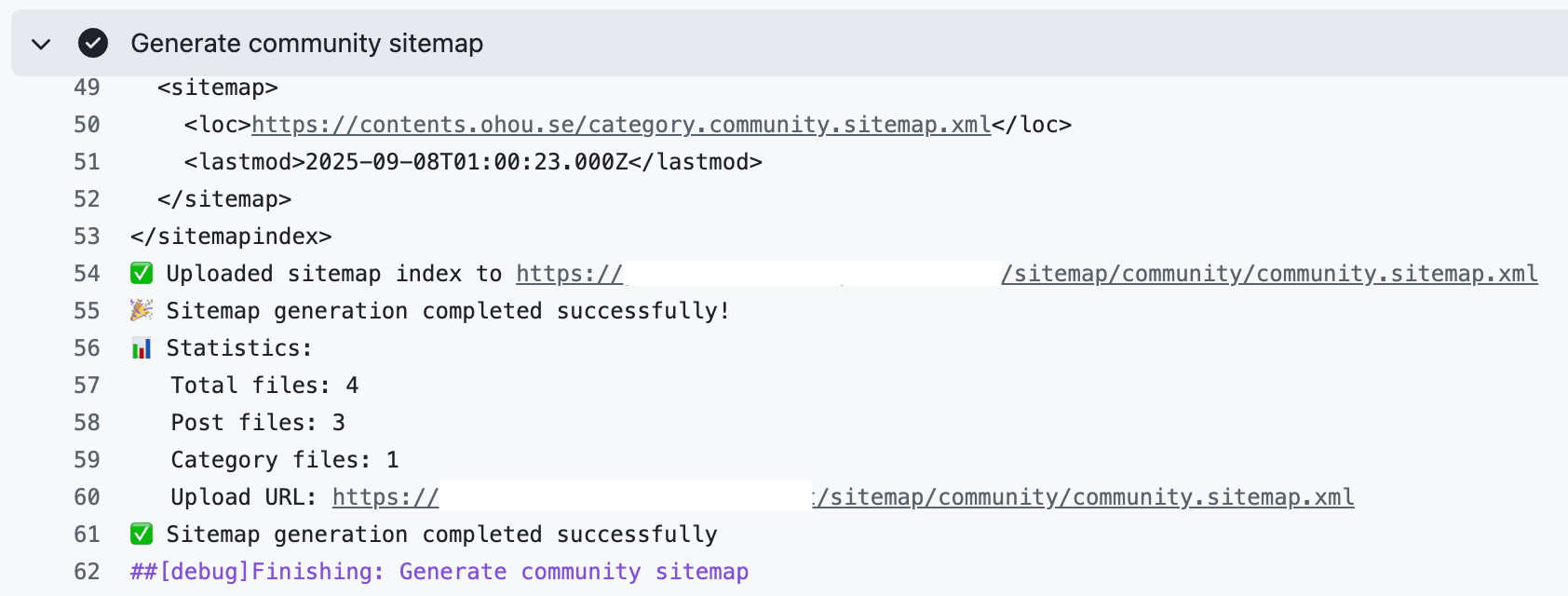Click the party popper emoji on line 55

click(x=142, y=311)
